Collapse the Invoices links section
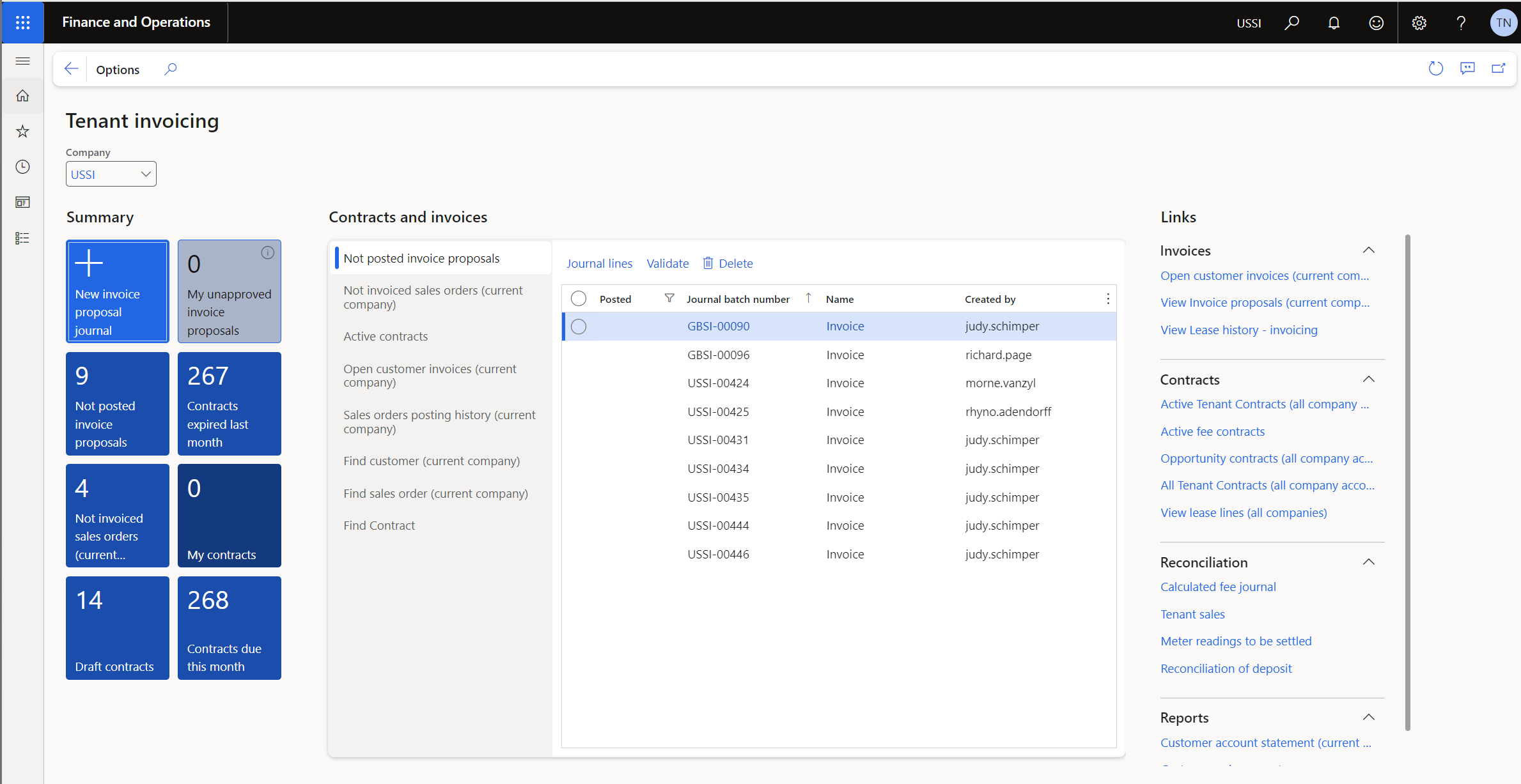 click(1369, 250)
